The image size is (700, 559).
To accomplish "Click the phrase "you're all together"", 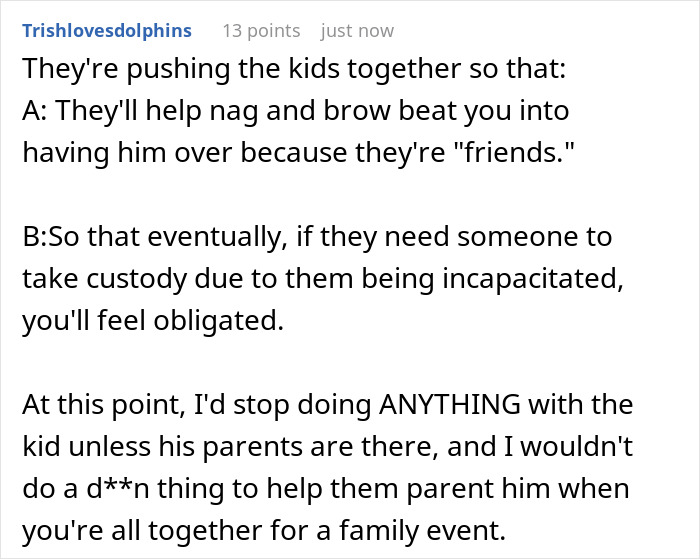I will coord(128,533).
